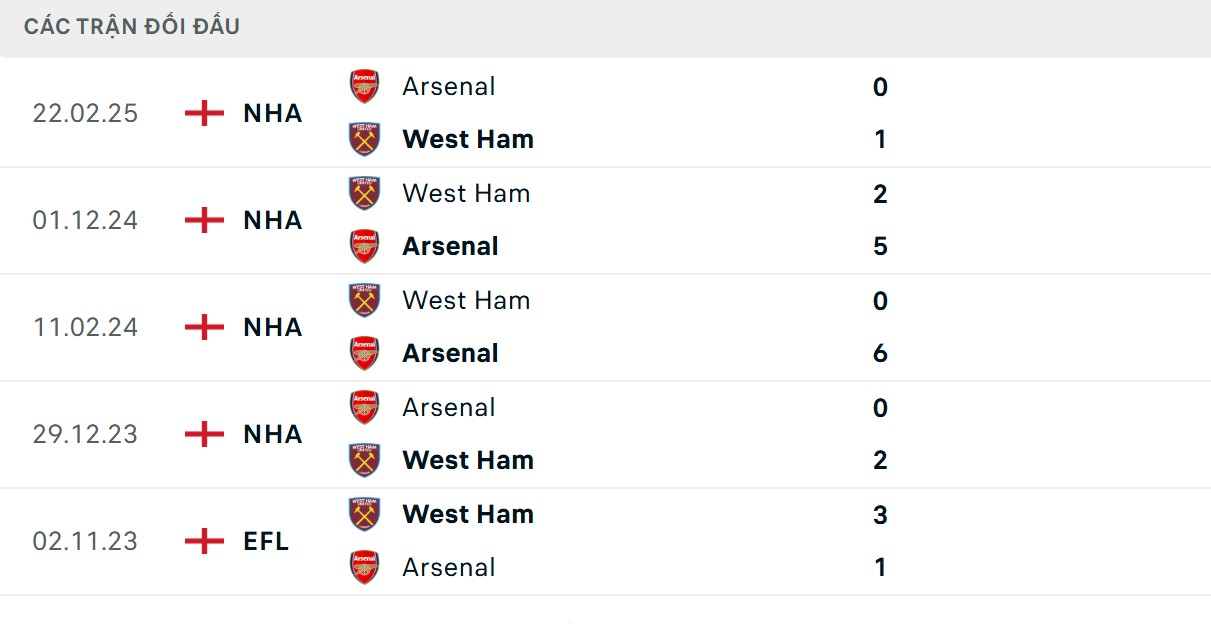Click England flag in the 11.02.24 row
1211x624 pixels.
point(205,327)
